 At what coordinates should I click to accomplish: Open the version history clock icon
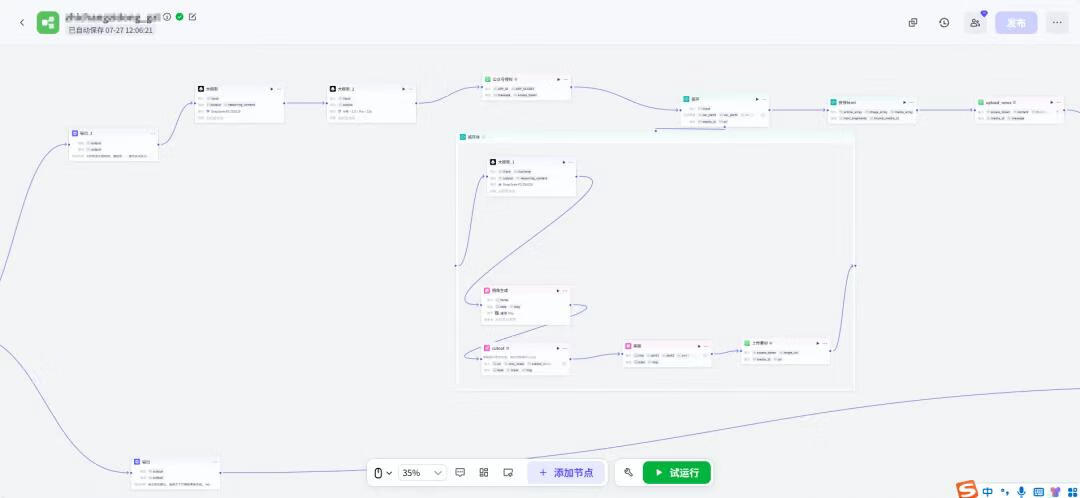(x=944, y=22)
